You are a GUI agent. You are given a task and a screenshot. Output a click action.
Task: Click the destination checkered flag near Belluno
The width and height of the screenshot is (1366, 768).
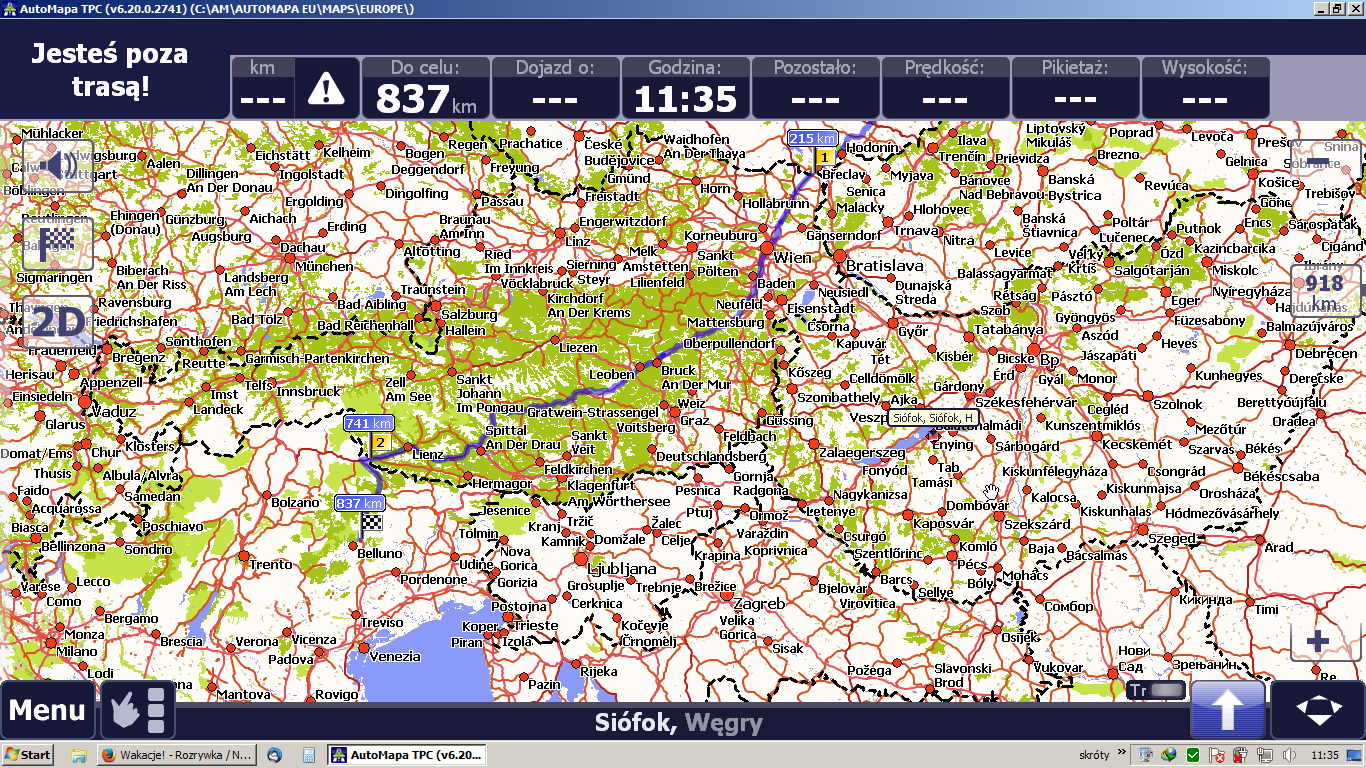tap(372, 522)
